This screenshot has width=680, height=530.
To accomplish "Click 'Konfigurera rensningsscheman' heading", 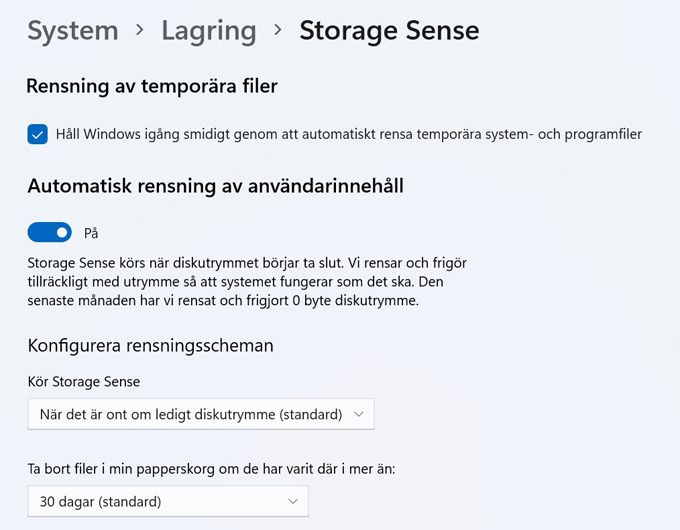I will (150, 346).
